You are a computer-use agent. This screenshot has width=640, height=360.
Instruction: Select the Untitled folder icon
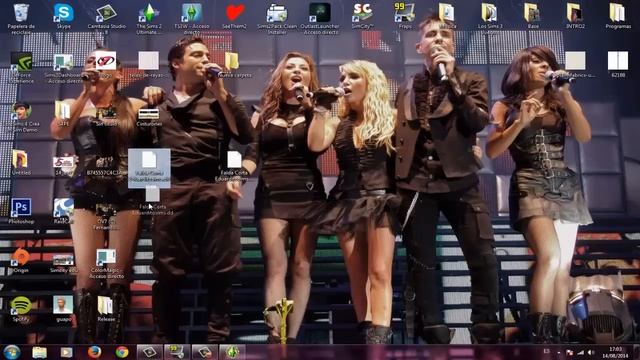20,162
